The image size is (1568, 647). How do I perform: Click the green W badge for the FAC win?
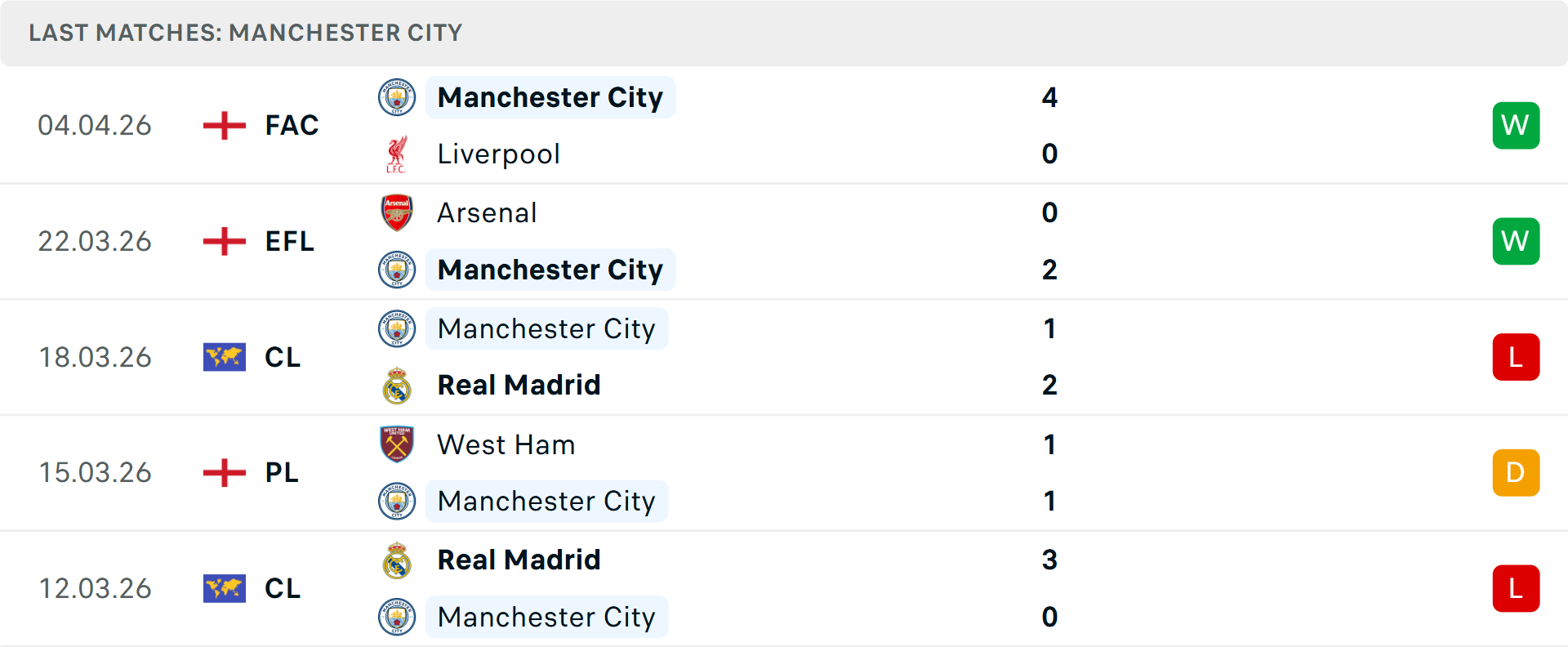point(1516,125)
